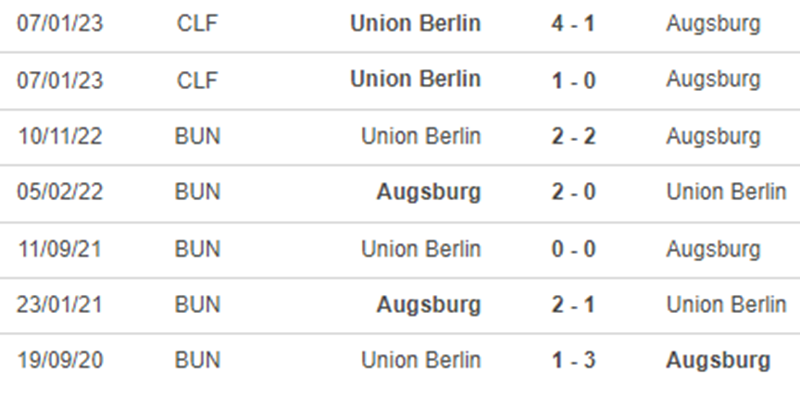Viewport: 800px width, 396px height.
Task: Select CLF competition label in first row
Action: pyautogui.click(x=197, y=24)
